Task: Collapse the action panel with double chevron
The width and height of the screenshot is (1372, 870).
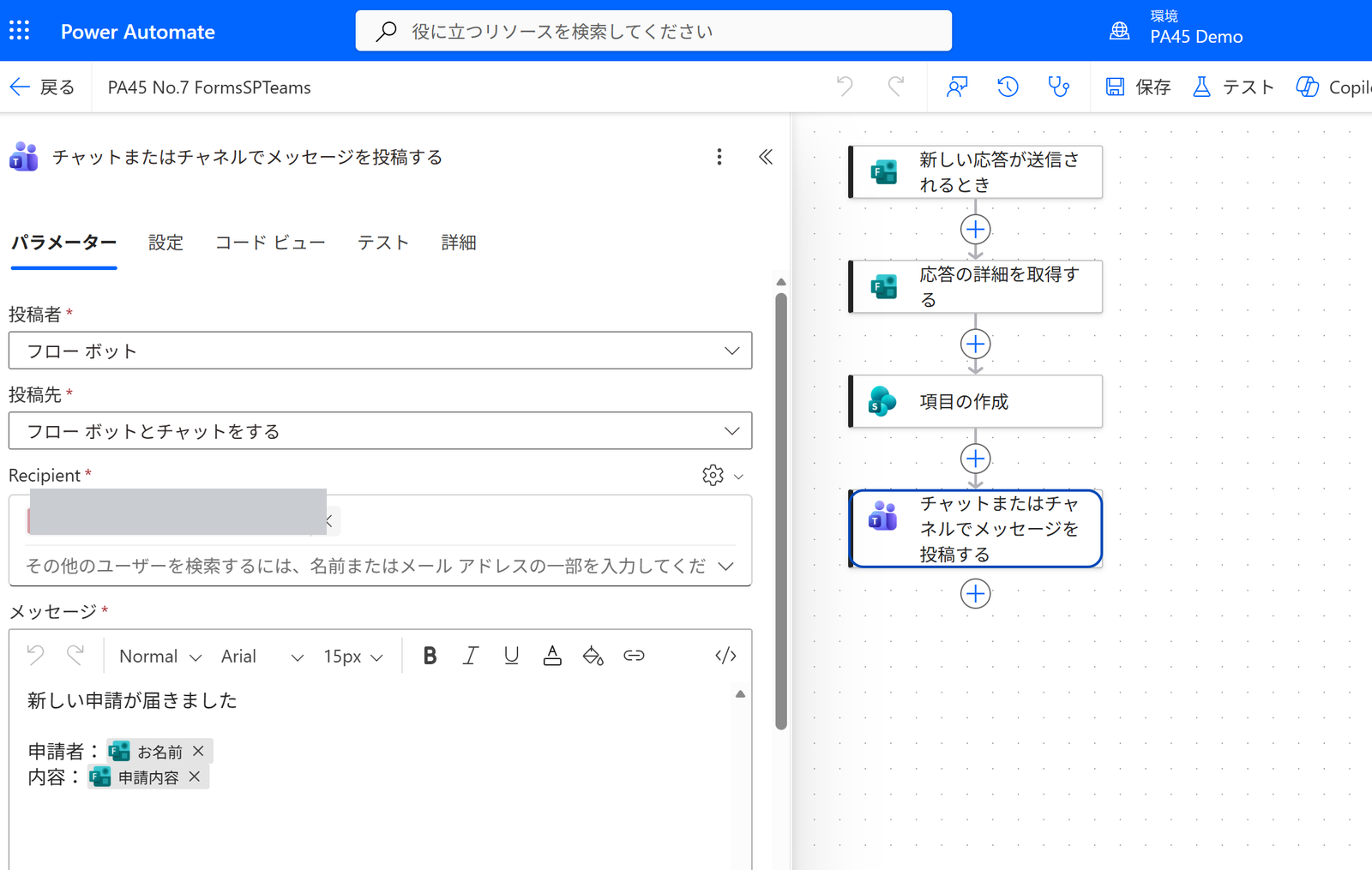Action: click(766, 157)
